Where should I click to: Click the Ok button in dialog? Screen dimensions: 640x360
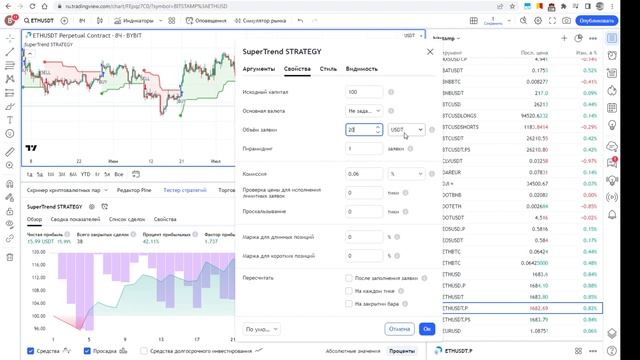(427, 329)
